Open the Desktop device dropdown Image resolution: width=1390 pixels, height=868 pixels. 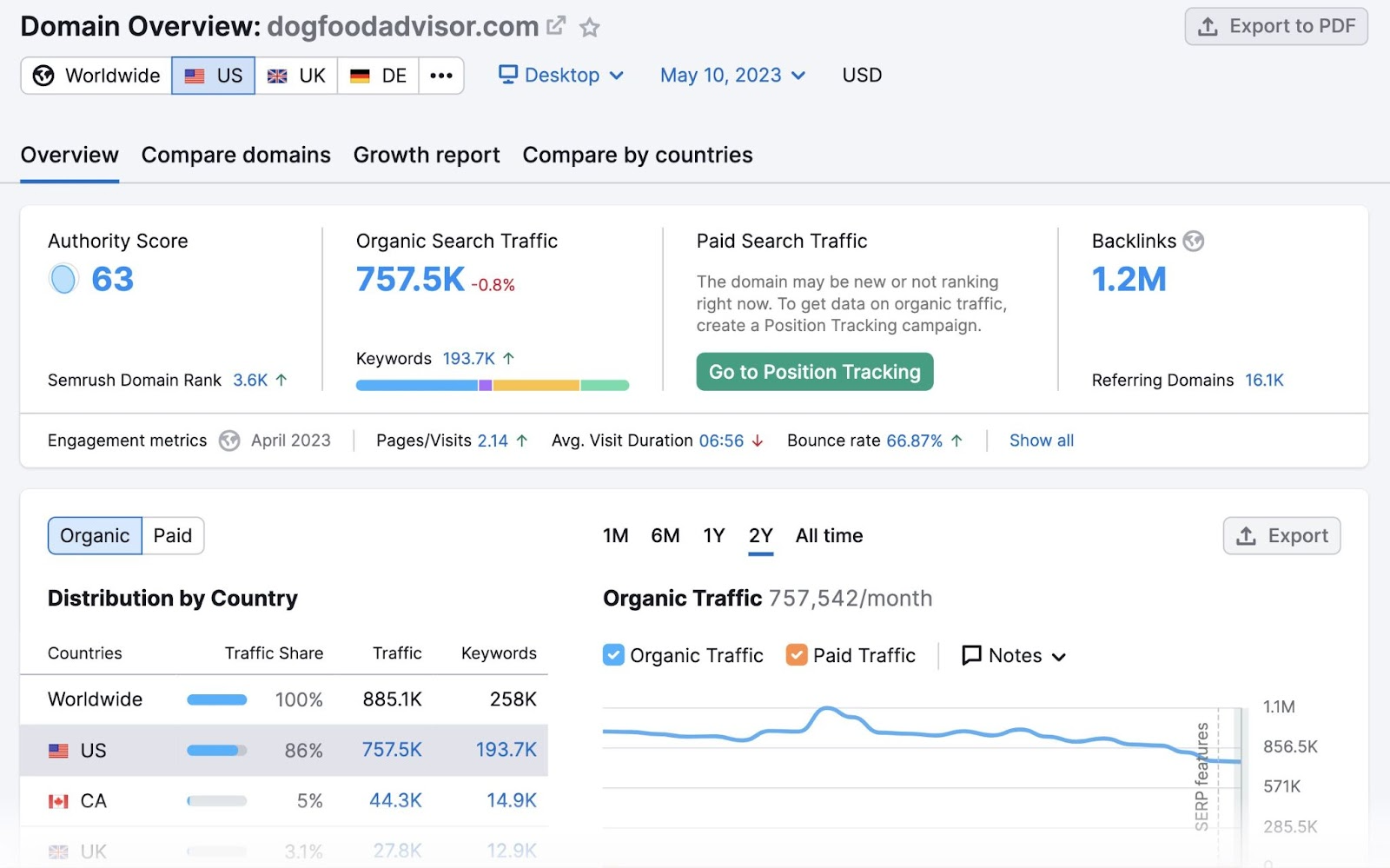point(561,76)
